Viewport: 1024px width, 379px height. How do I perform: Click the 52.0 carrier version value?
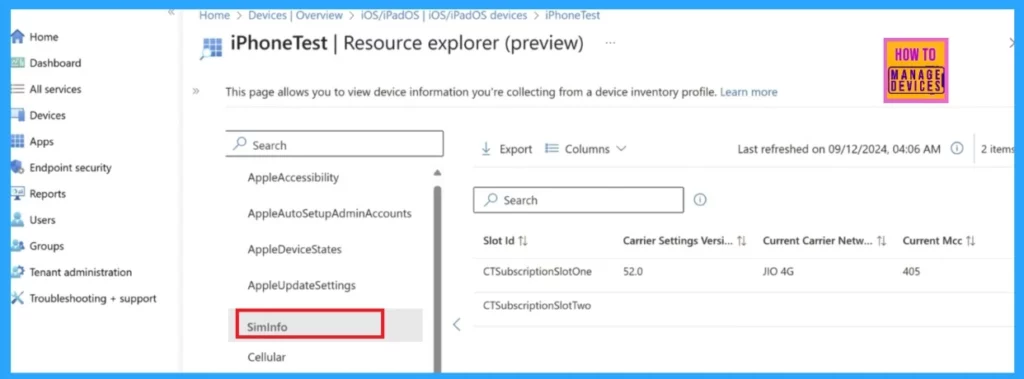click(633, 272)
